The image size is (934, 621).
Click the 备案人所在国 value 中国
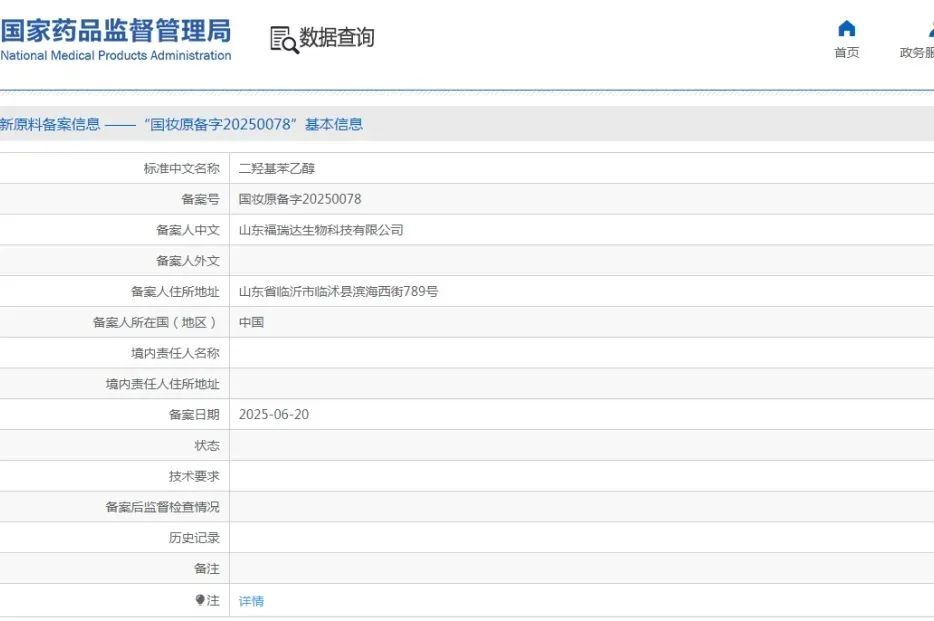point(251,323)
